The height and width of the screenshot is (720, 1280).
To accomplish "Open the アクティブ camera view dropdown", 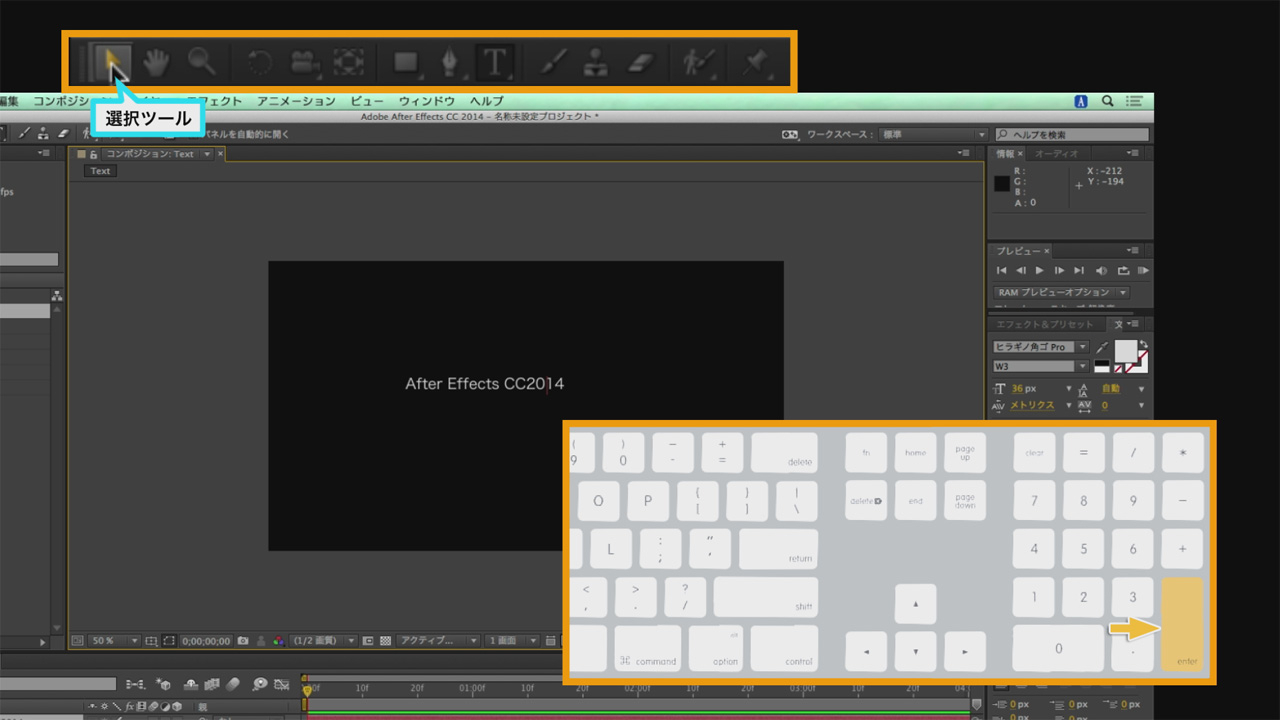I will pos(438,641).
